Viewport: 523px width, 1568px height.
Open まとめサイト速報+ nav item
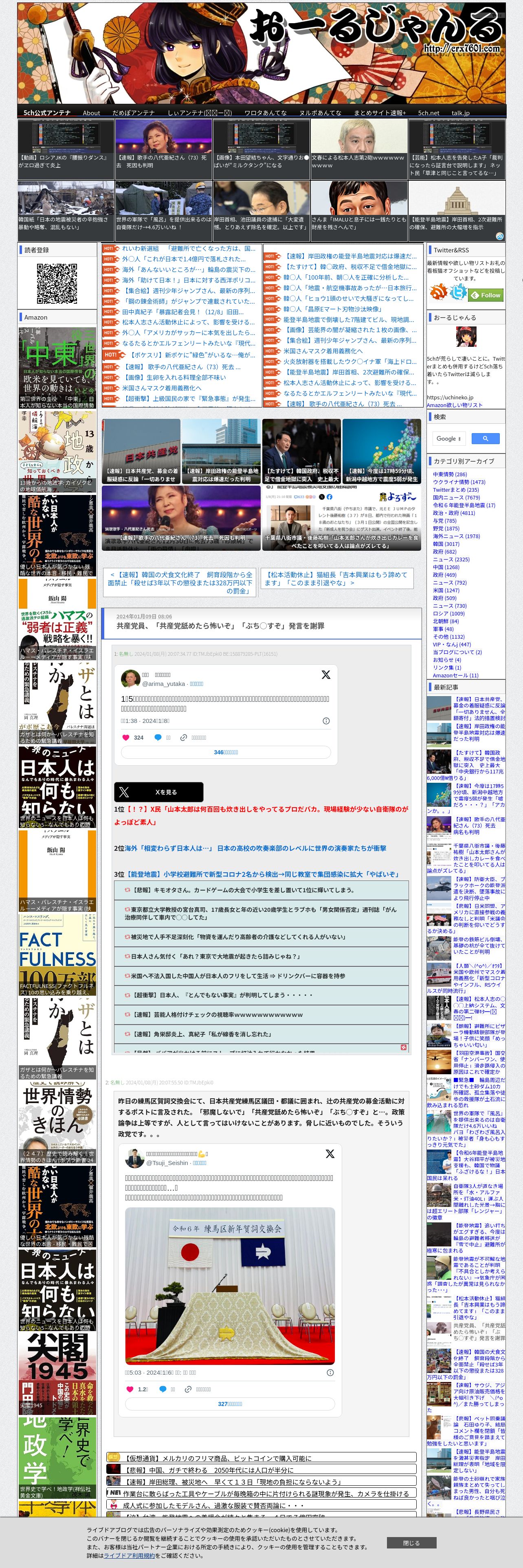[x=379, y=113]
